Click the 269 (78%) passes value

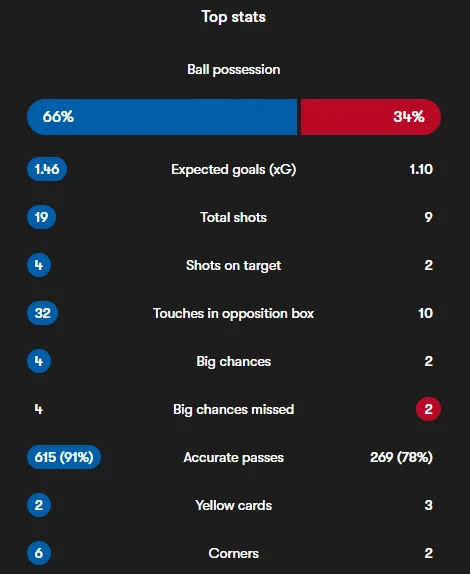point(401,457)
